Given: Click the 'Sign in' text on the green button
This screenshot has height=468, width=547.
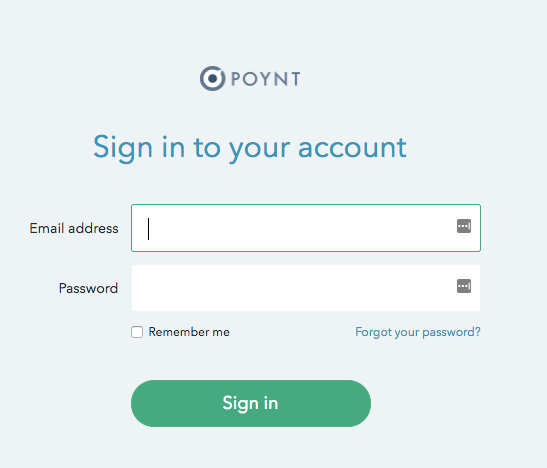Looking at the screenshot, I should pos(250,403).
